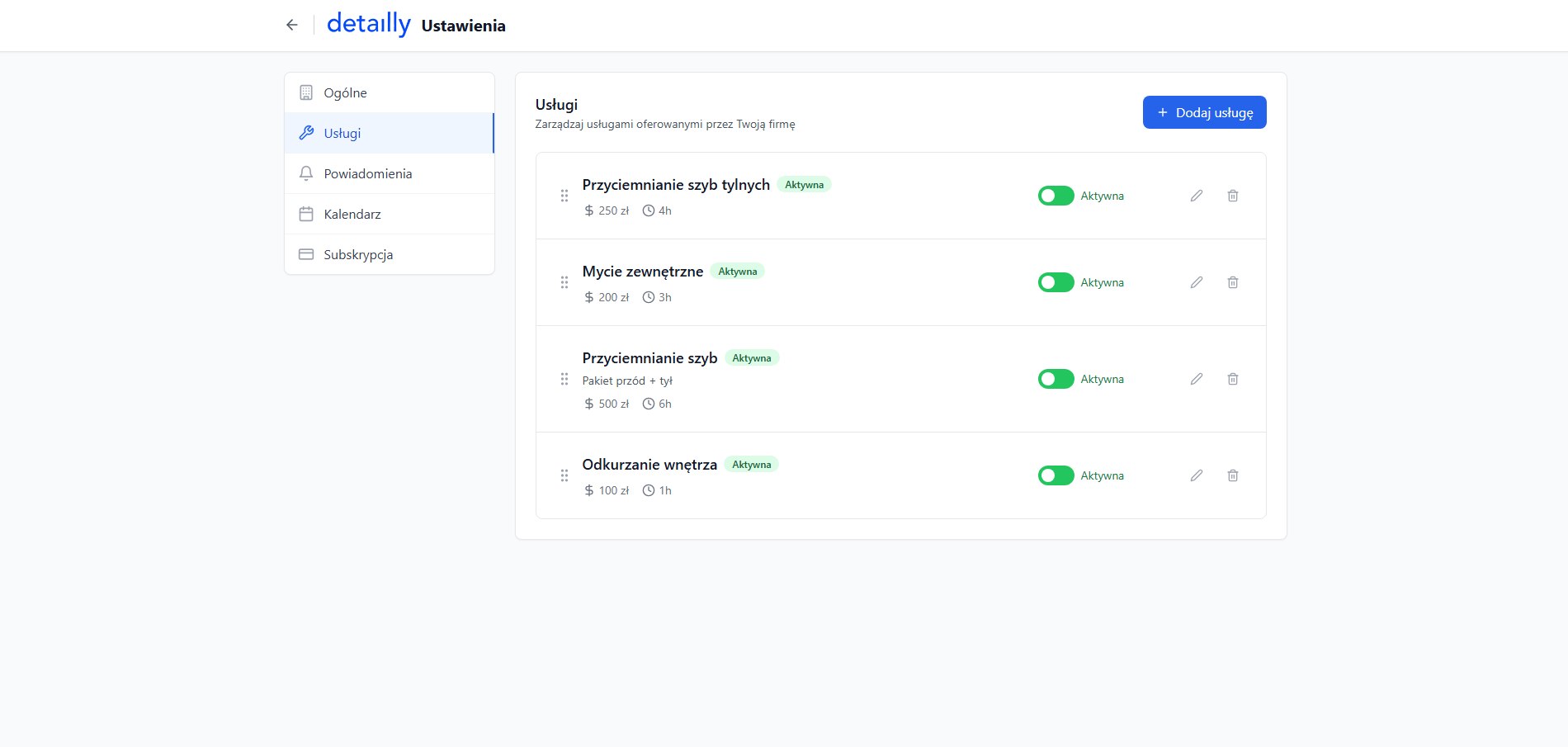Click the back arrow in the header
Image resolution: width=1568 pixels, height=747 pixels.
tap(291, 25)
